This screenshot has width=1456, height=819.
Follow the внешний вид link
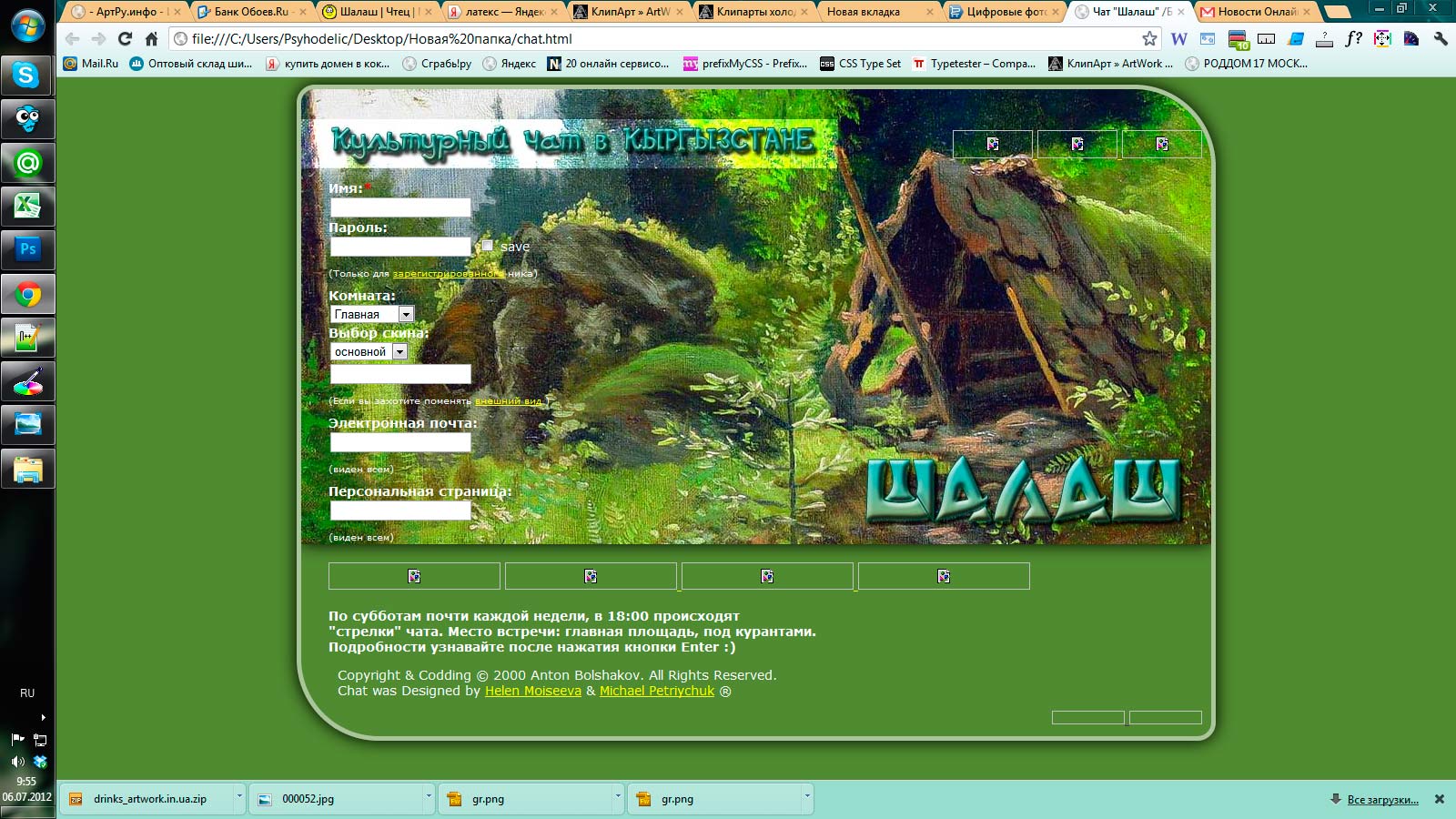click(509, 400)
